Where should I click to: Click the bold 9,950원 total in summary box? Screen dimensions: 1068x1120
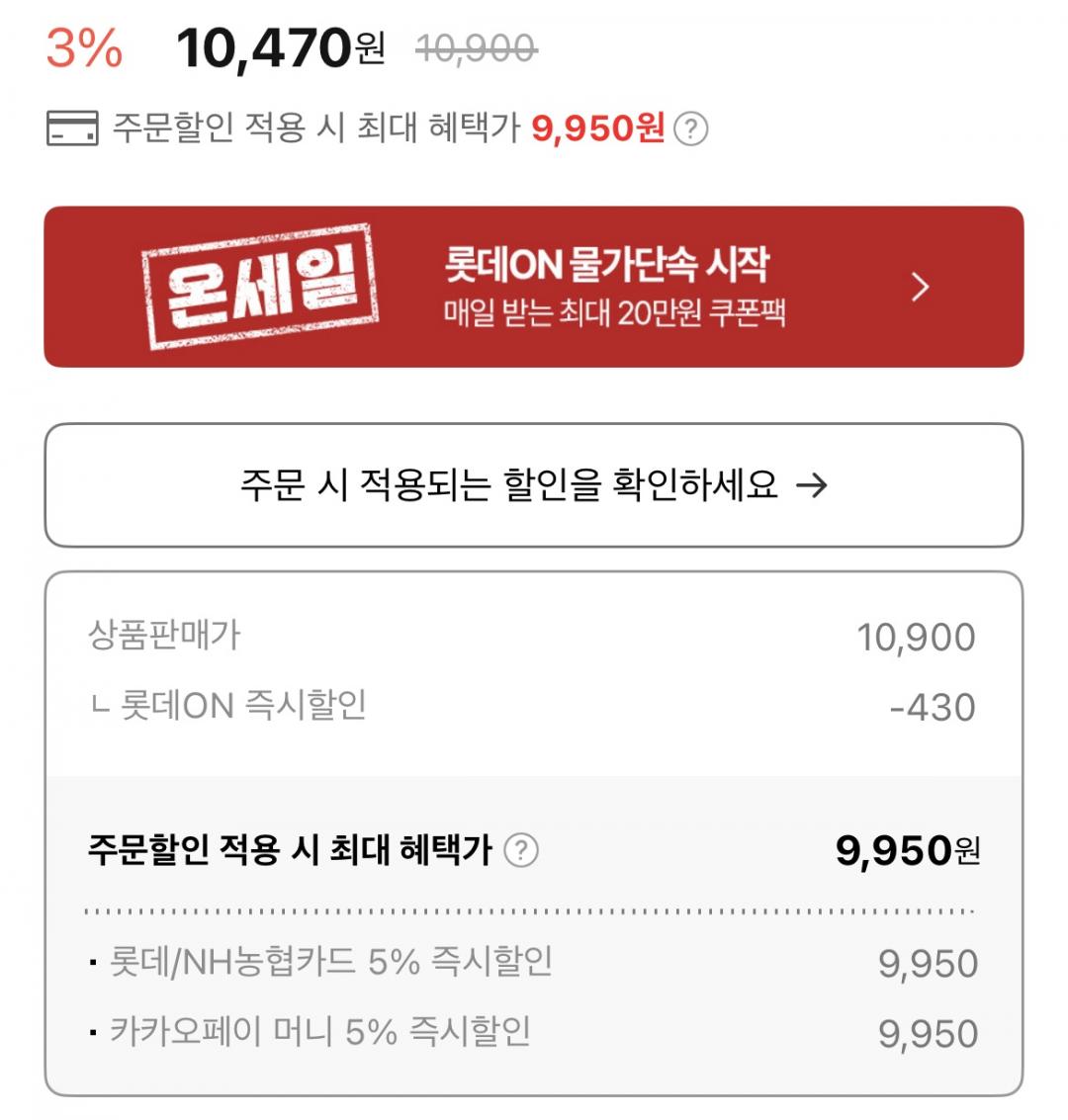coord(907,850)
